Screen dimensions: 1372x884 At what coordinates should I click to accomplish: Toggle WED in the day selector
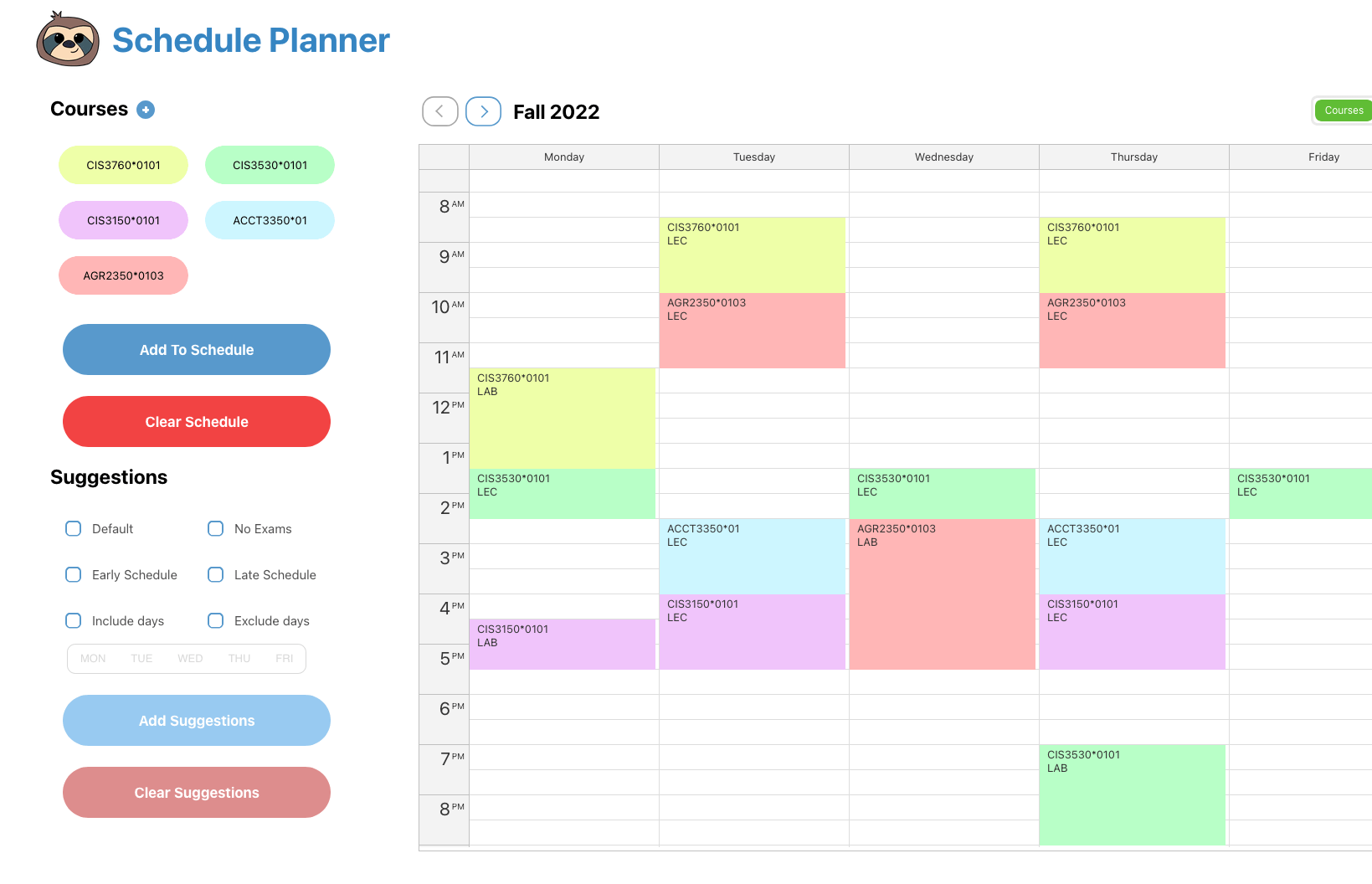click(189, 659)
